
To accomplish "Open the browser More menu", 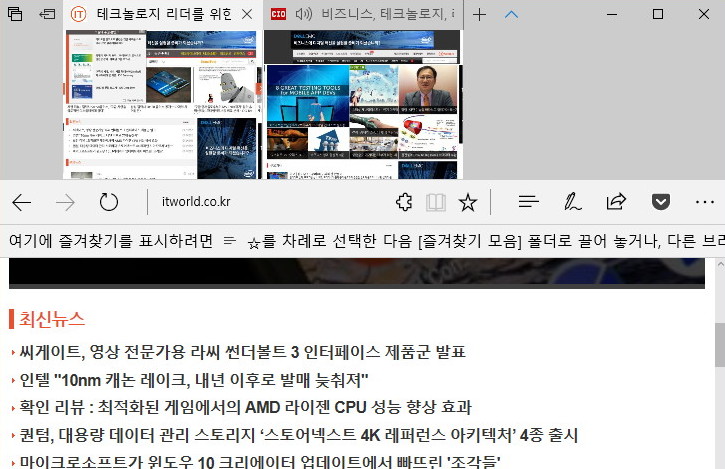I will (x=705, y=202).
